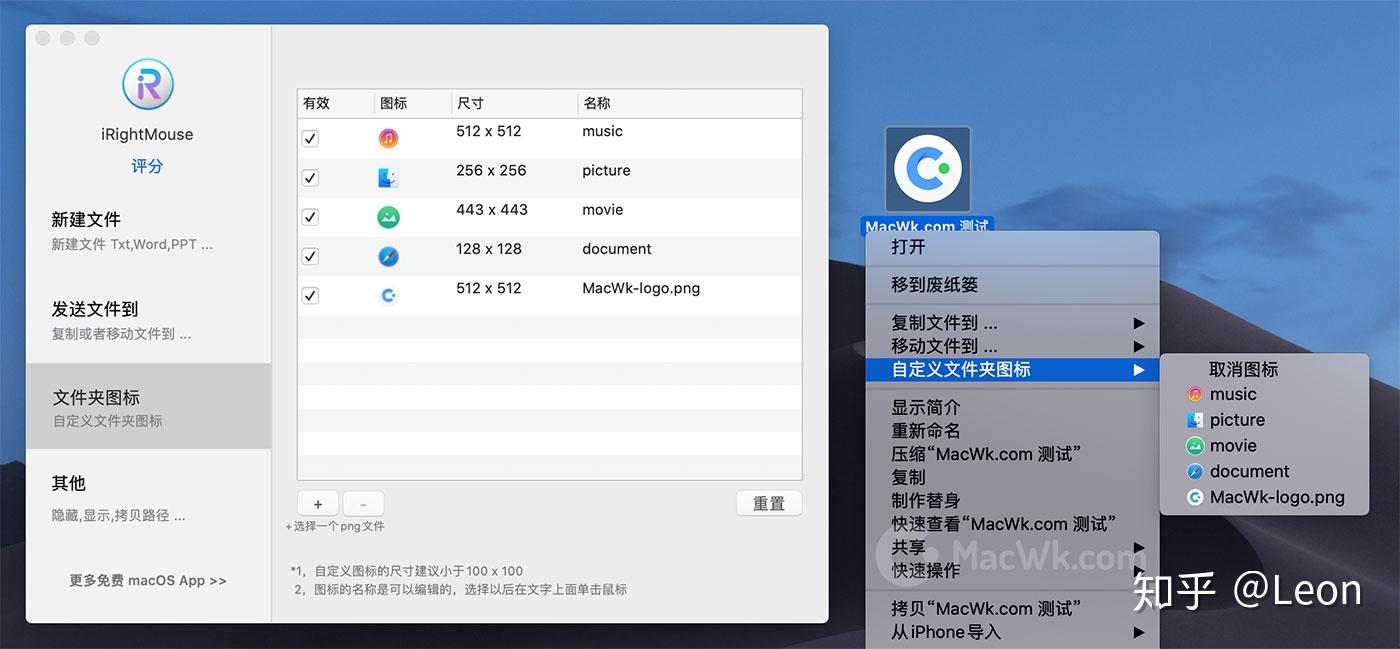The height and width of the screenshot is (649, 1400).
Task: Click the 名称 column header
Action: (x=689, y=103)
